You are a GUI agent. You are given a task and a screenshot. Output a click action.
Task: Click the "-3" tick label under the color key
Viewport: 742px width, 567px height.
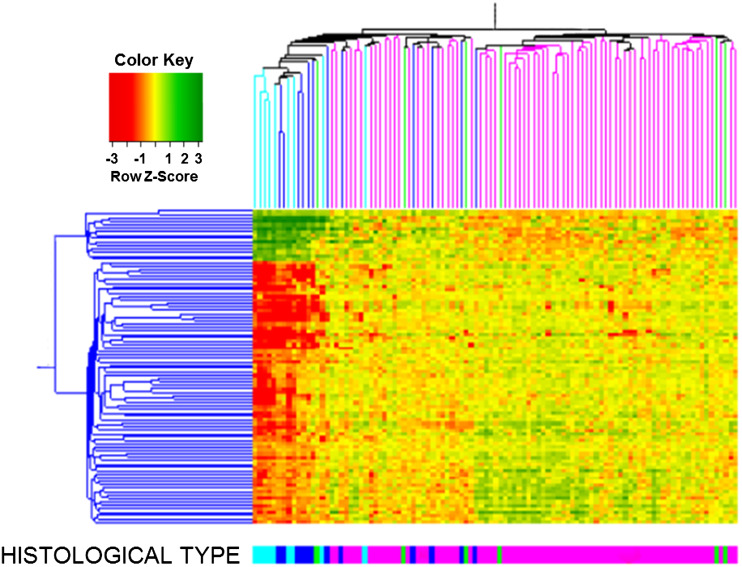pos(114,159)
